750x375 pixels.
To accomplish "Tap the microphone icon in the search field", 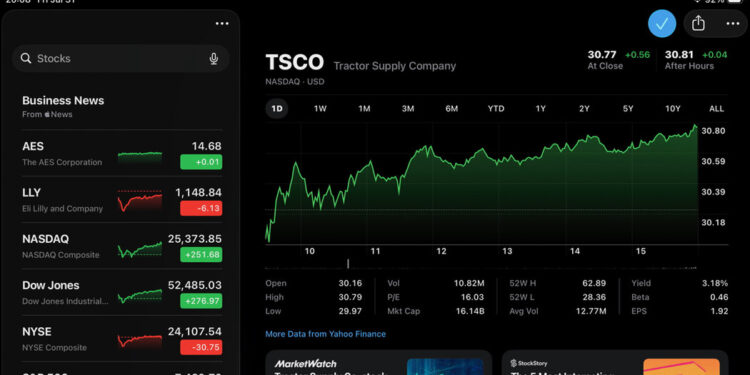I will tap(214, 59).
